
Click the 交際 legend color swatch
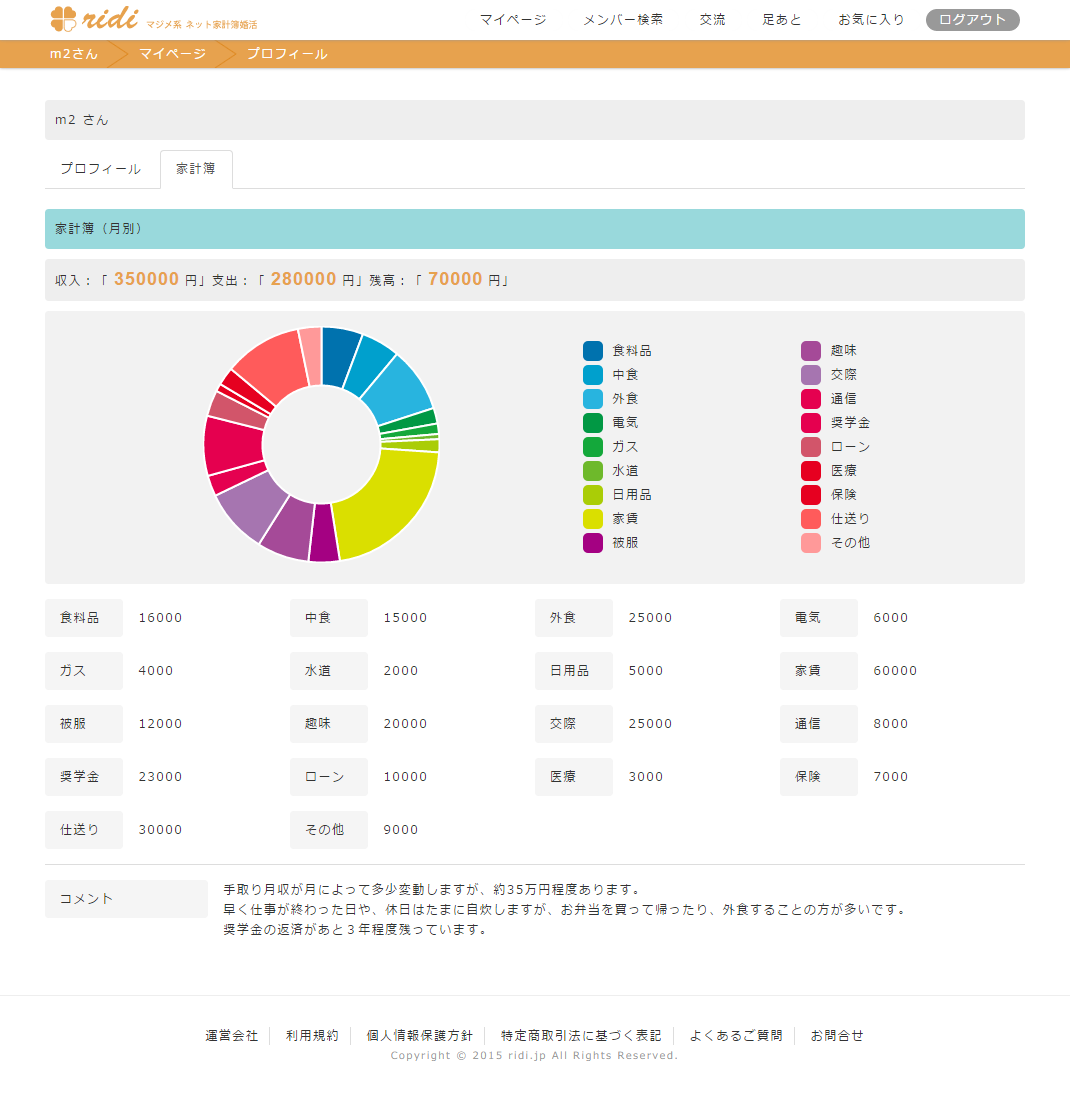point(811,375)
